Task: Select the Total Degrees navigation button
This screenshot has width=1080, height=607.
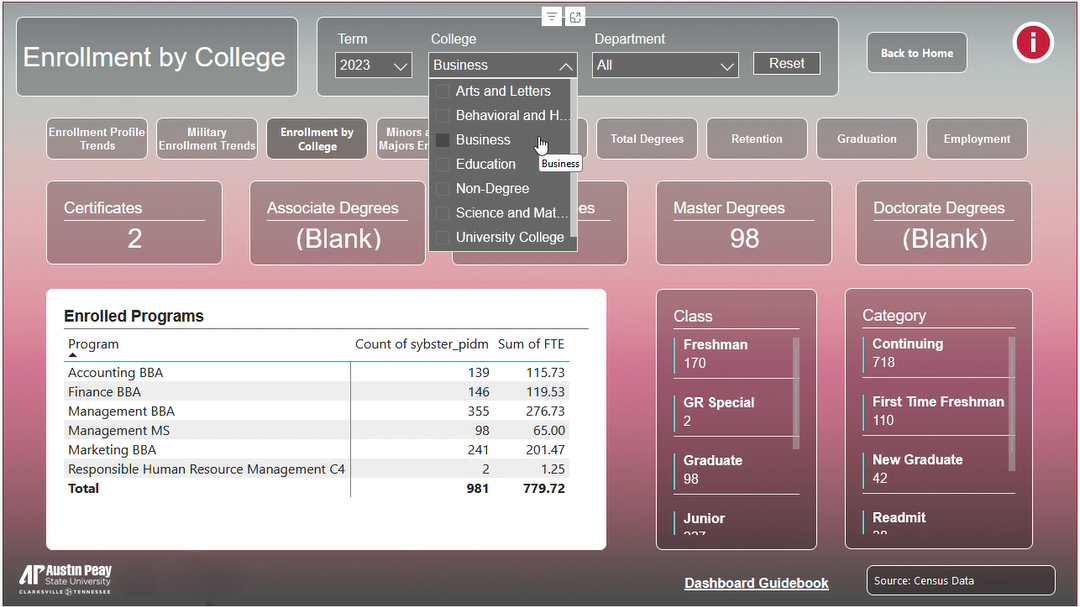Action: point(646,138)
